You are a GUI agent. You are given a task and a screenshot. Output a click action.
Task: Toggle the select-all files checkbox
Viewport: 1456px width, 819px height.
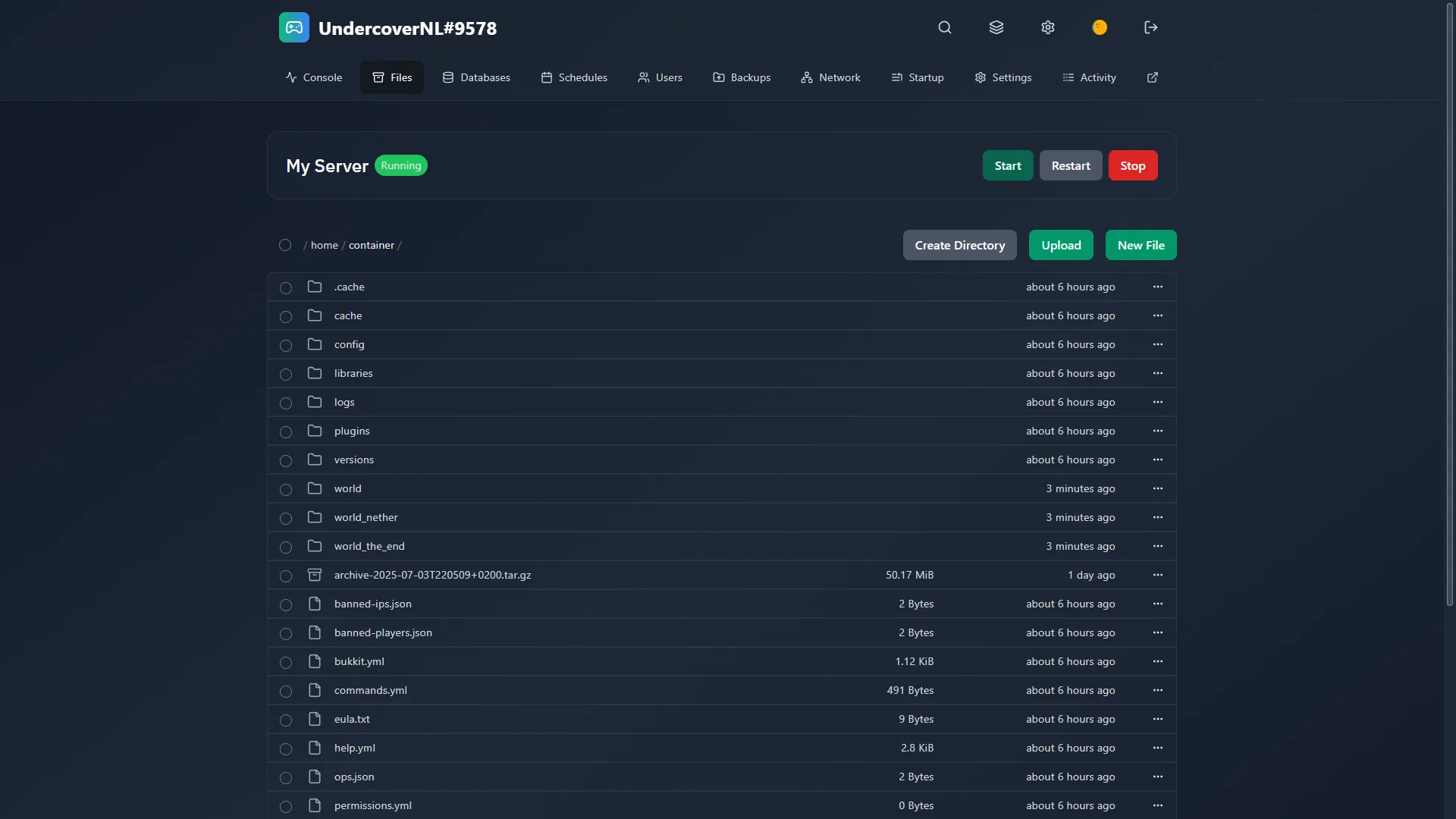(285, 245)
